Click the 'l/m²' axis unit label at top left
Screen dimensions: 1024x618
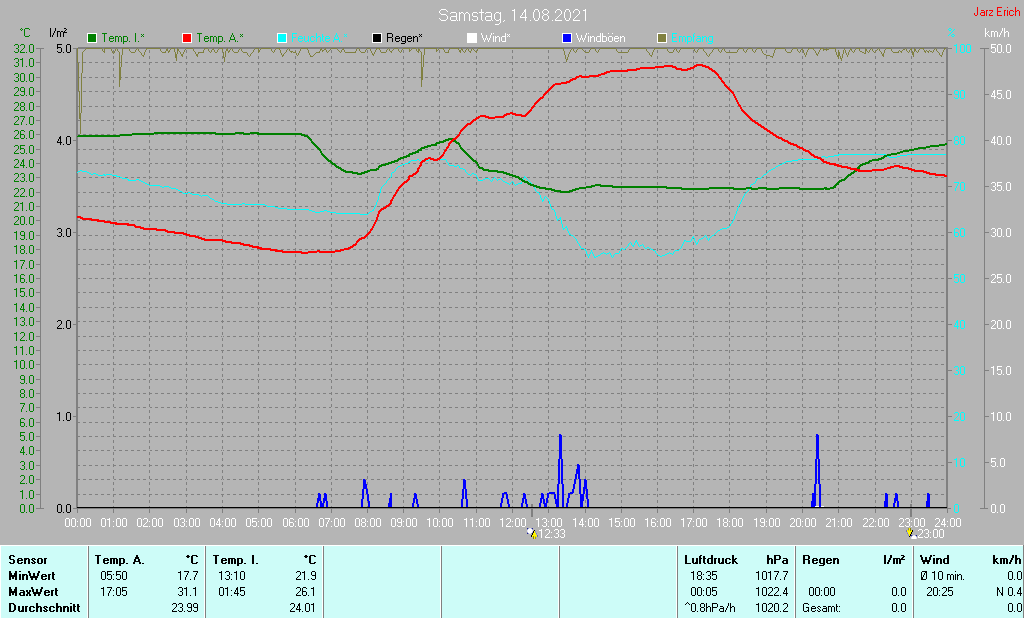point(58,33)
